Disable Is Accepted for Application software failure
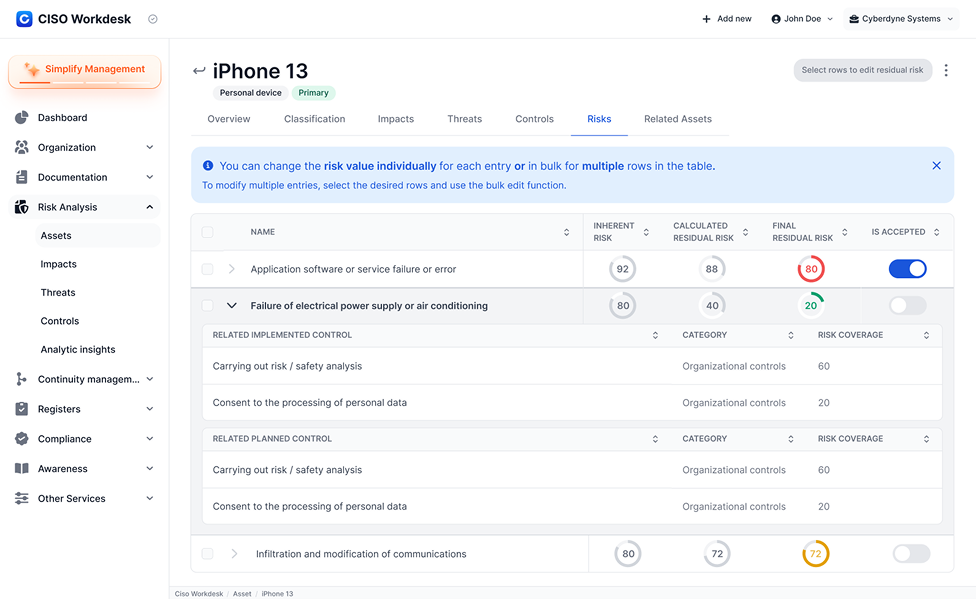Viewport: 976px width, 599px height. click(x=908, y=269)
